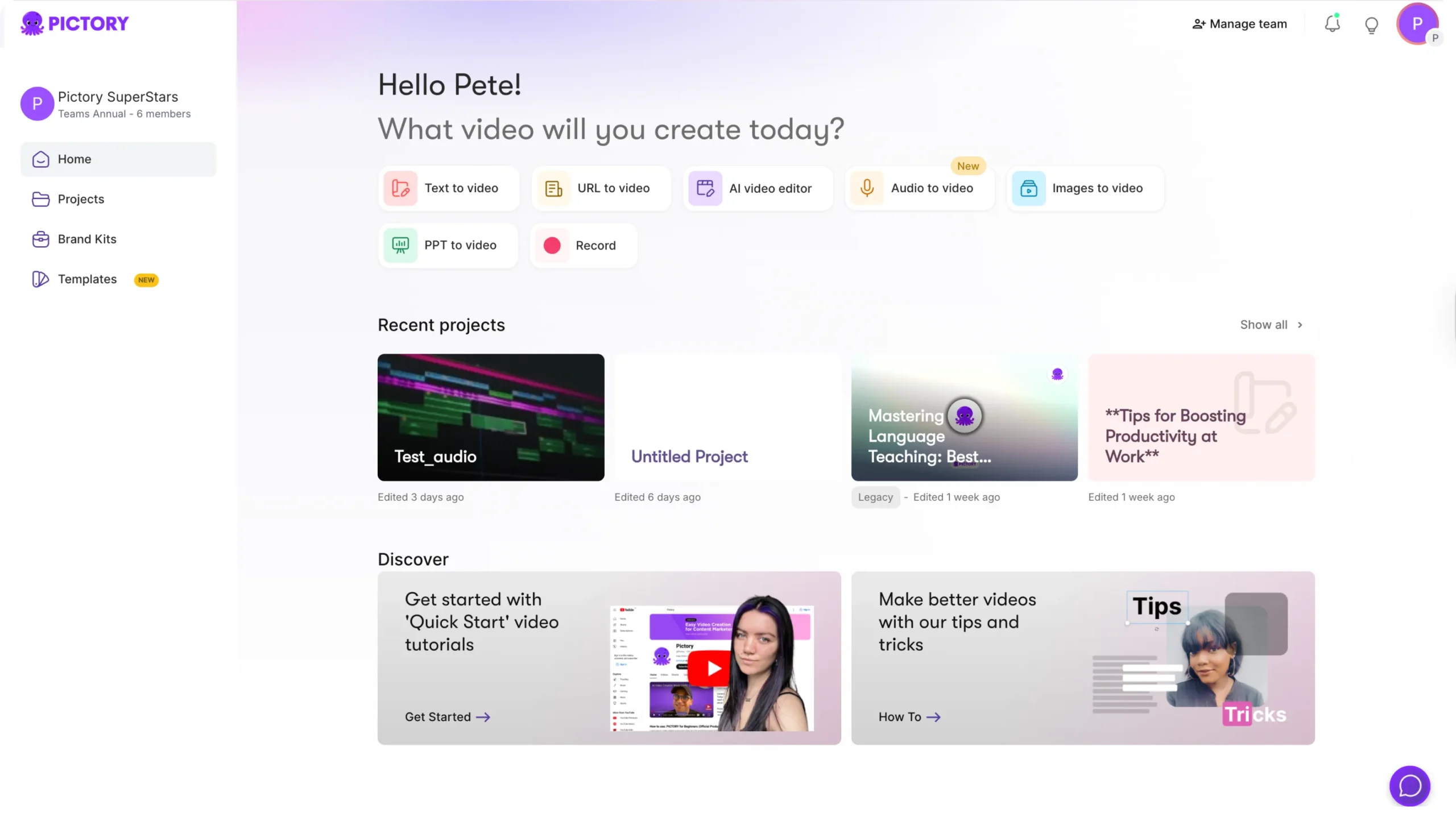Open the Test_audio project thumbnail
The width and height of the screenshot is (1456, 813).
point(490,417)
